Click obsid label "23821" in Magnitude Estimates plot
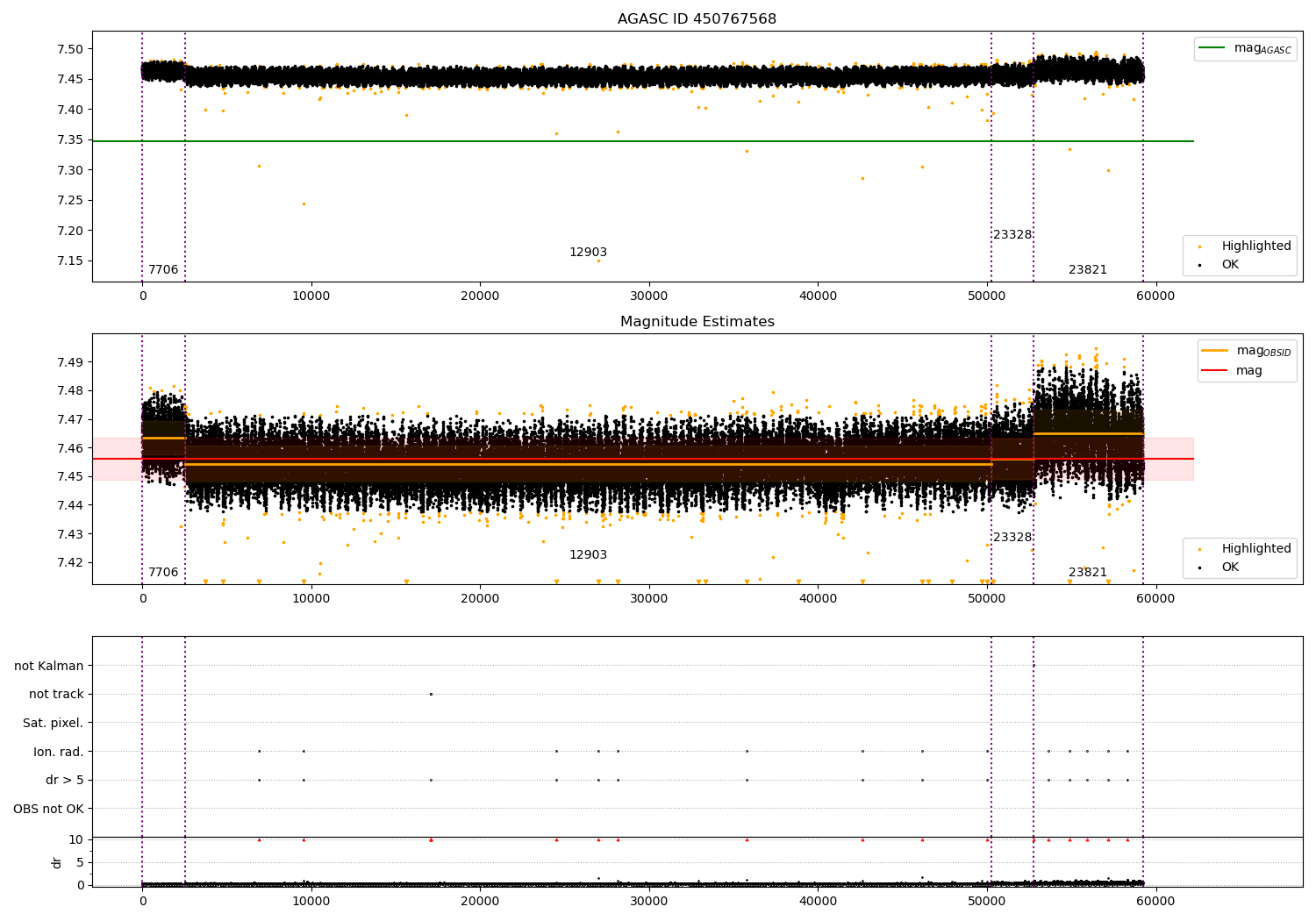1316x921 pixels. coord(1088,573)
